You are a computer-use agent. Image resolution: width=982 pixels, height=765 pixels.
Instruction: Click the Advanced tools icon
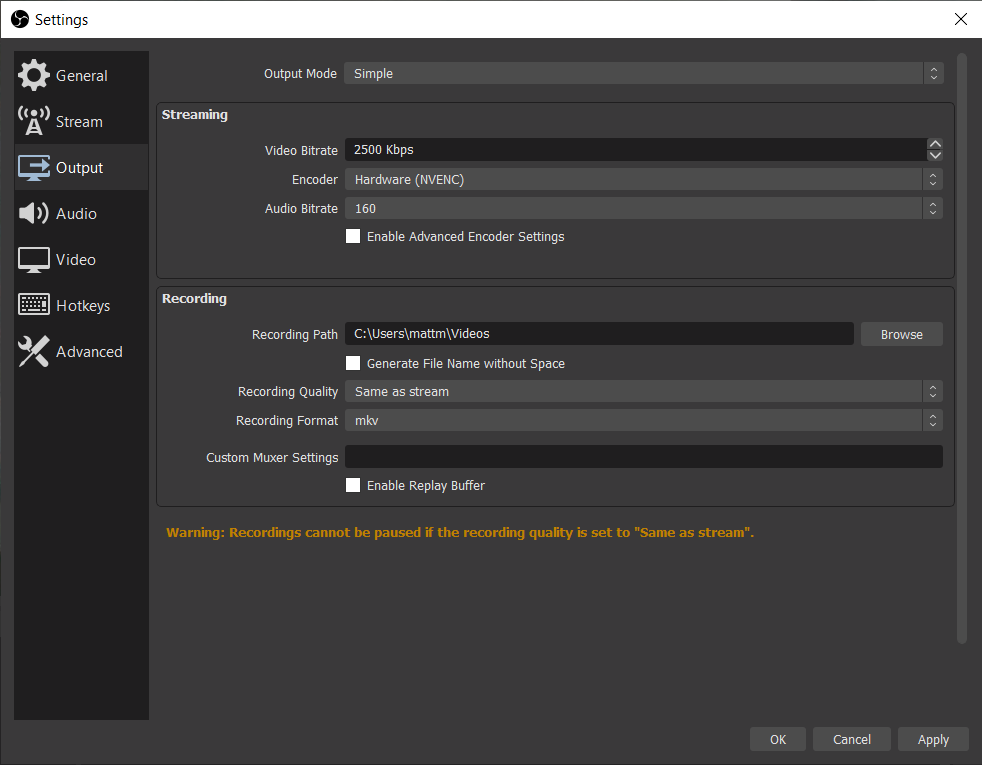pyautogui.click(x=34, y=352)
